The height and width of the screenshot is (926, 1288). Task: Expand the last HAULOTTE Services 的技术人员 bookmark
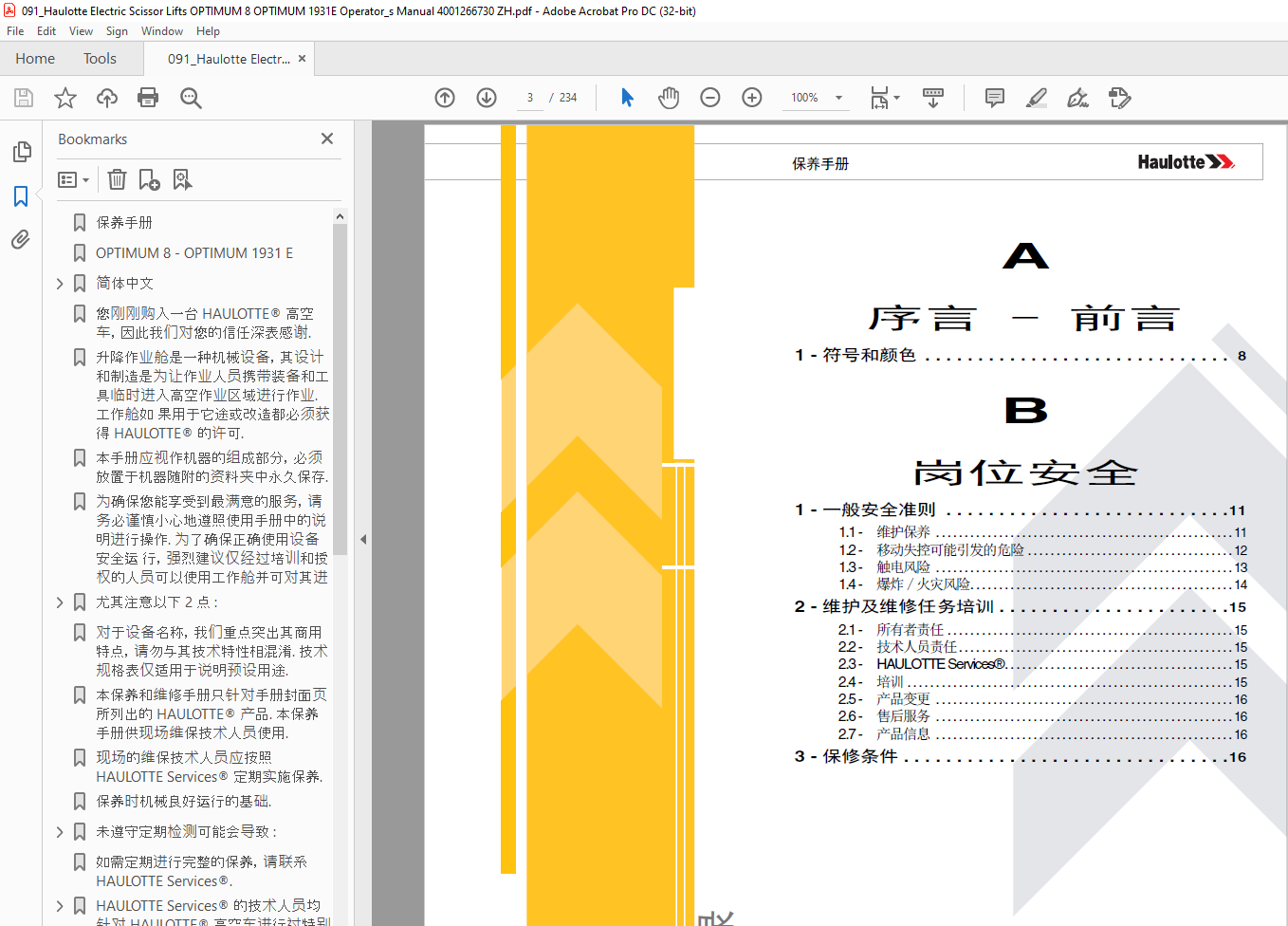pos(60,906)
